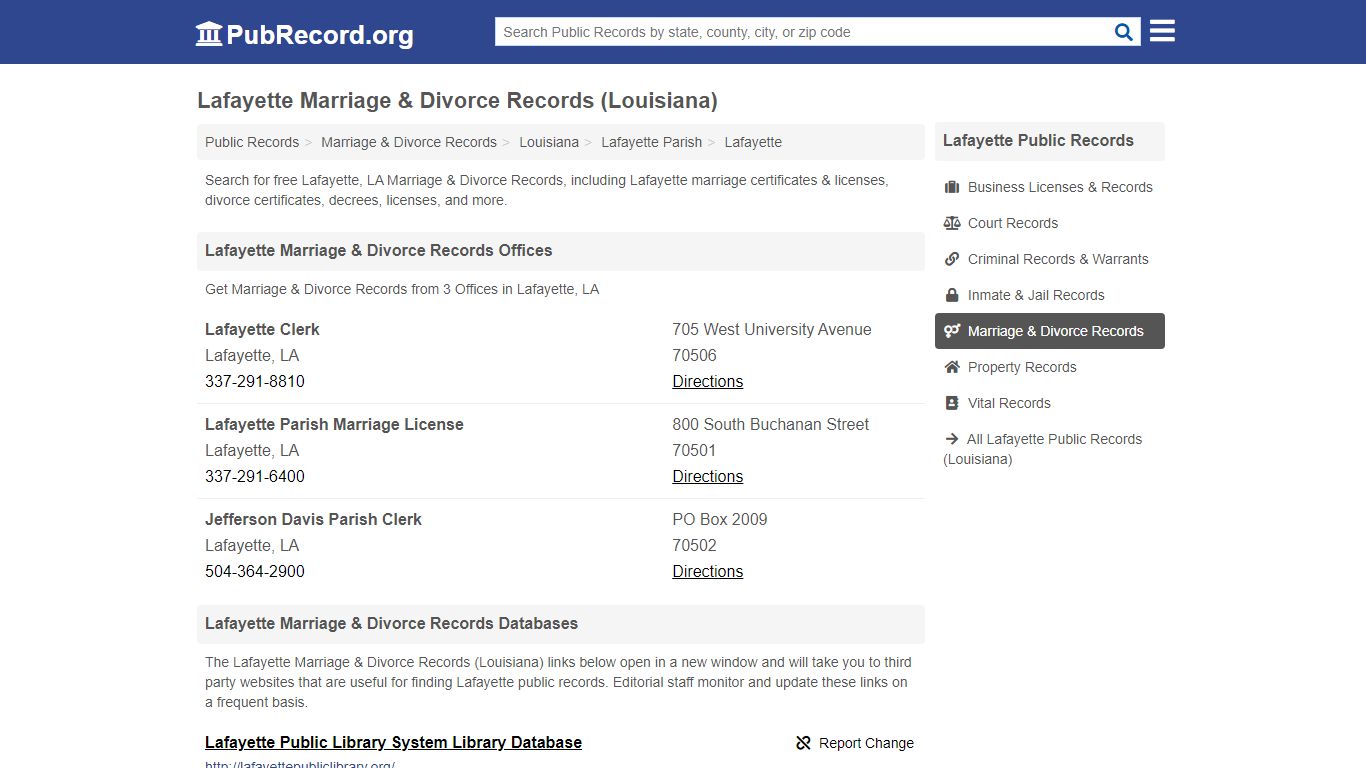Viewport: 1366px width, 768px height.
Task: Click the search magnifier icon
Action: [1124, 32]
